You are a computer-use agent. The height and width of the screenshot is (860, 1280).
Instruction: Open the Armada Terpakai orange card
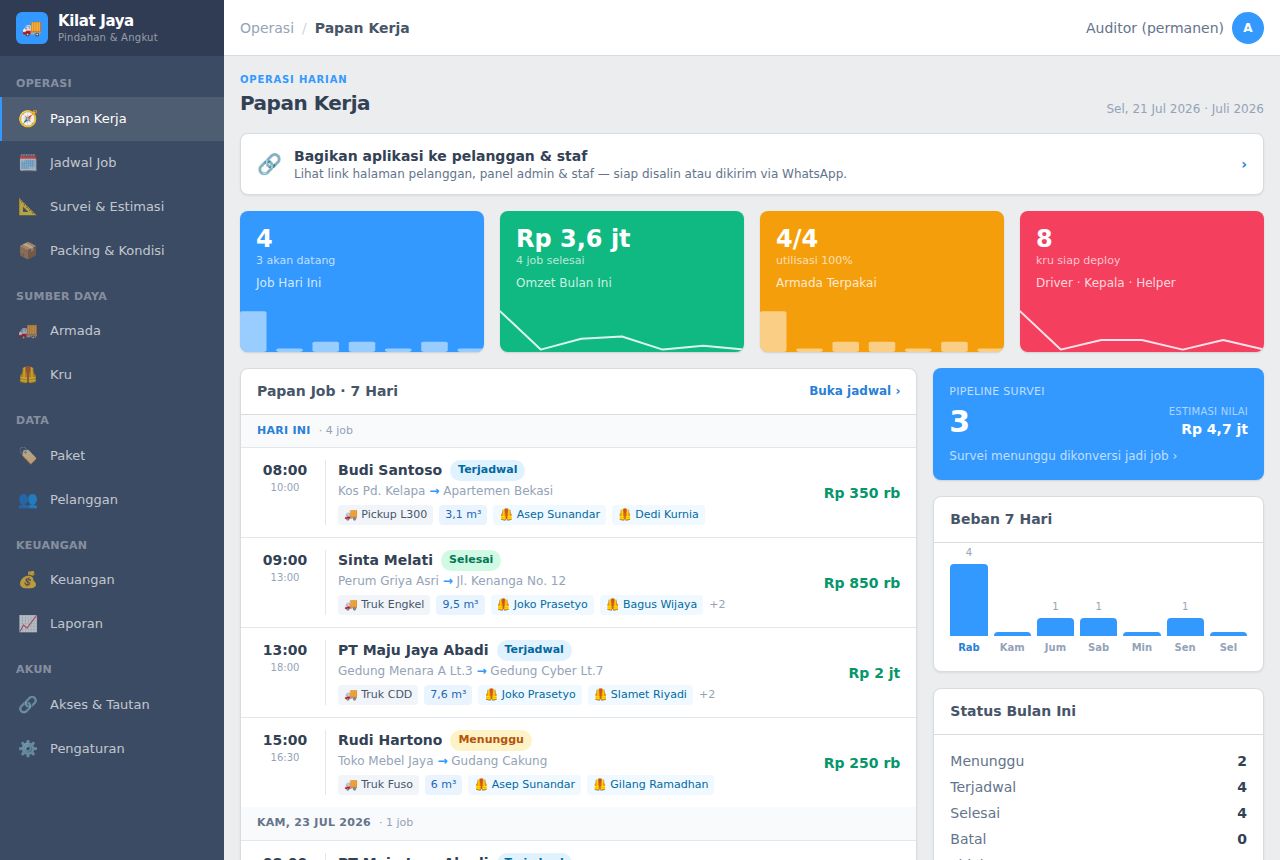[x=882, y=281]
